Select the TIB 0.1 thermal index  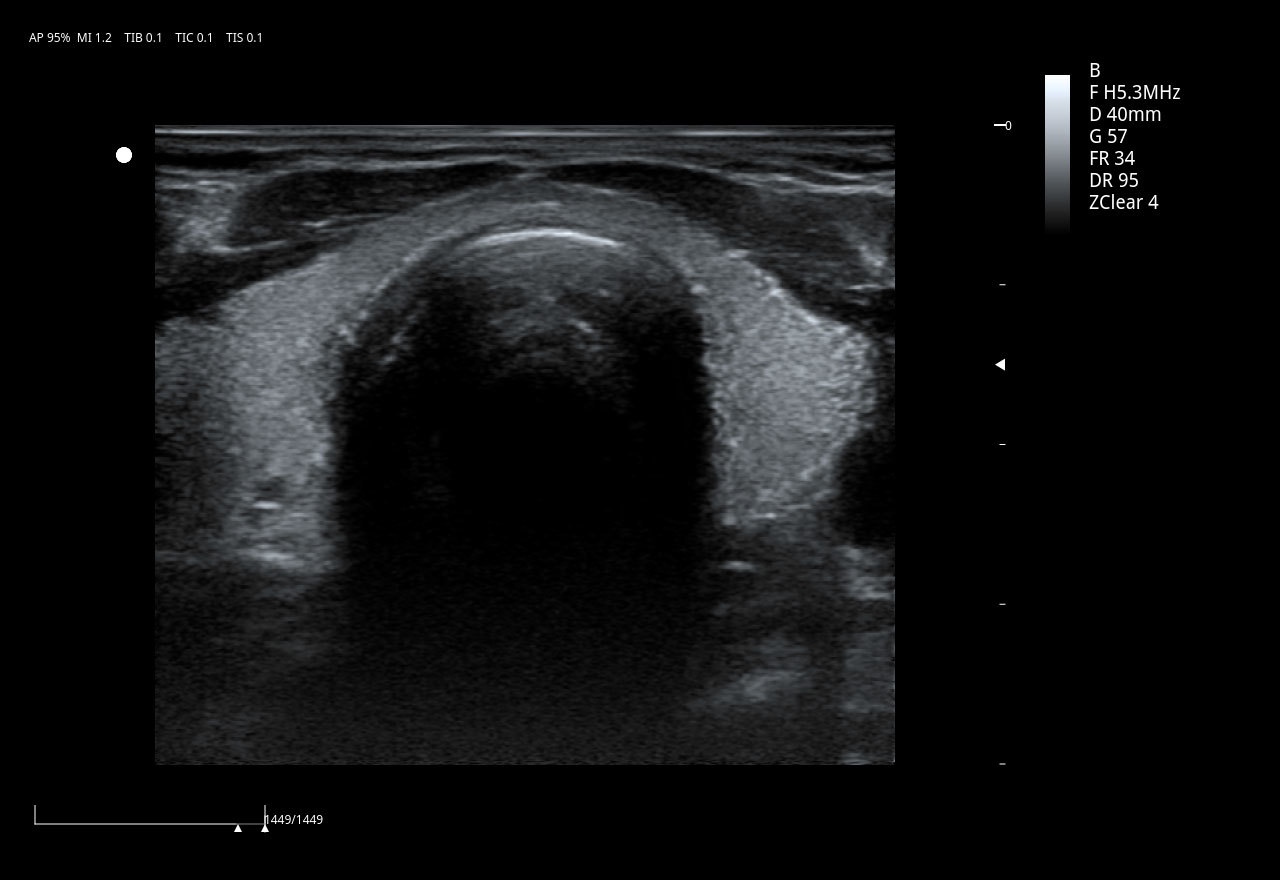143,38
